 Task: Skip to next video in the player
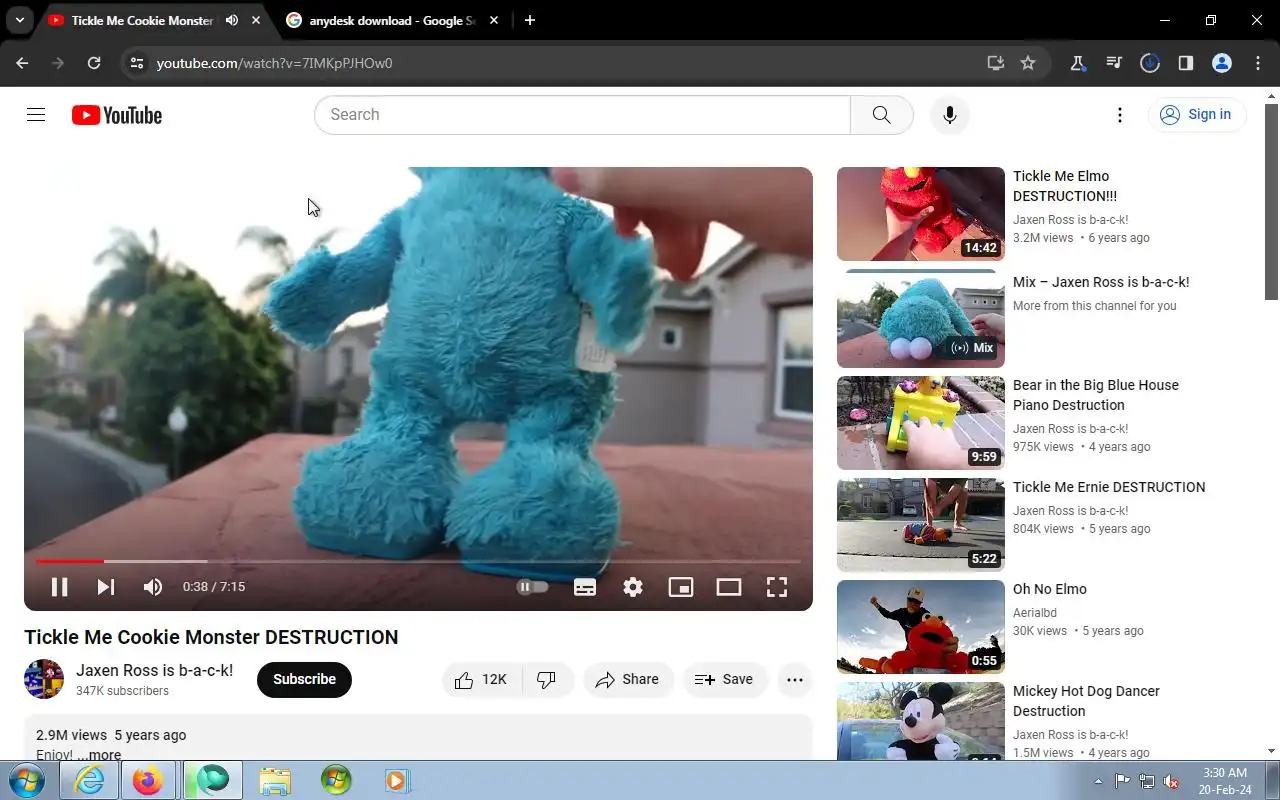[x=105, y=587]
